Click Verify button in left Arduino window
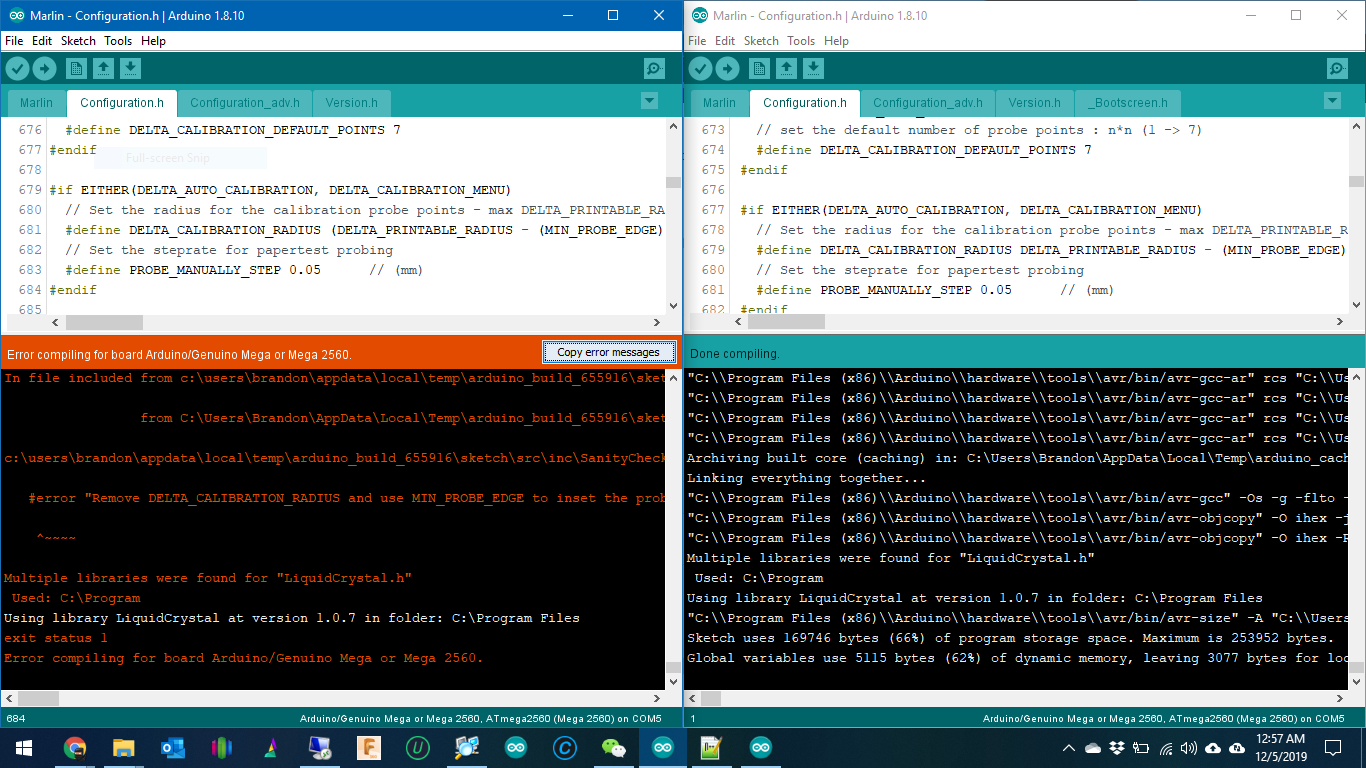 point(18,68)
